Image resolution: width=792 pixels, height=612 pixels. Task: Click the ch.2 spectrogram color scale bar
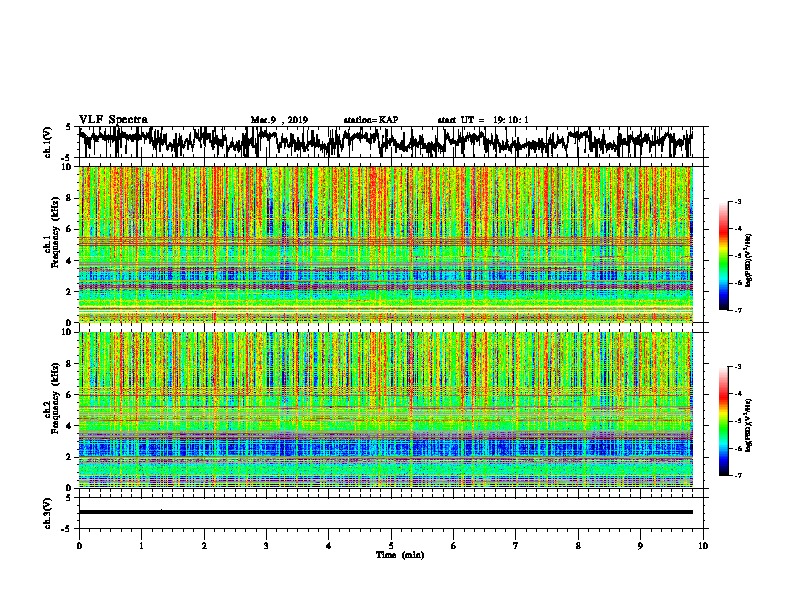[x=723, y=421]
